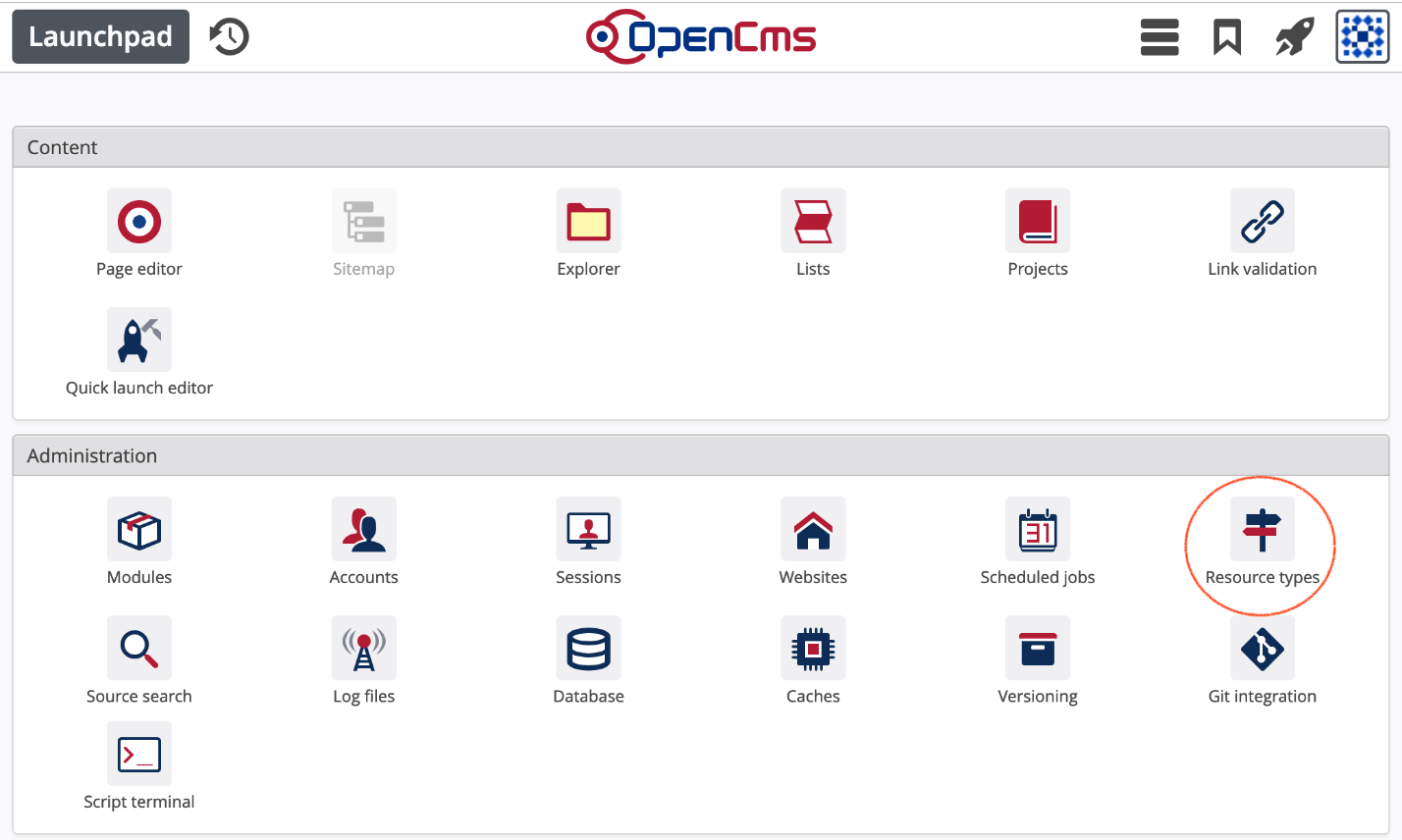Open Quick launch editor

139,341
